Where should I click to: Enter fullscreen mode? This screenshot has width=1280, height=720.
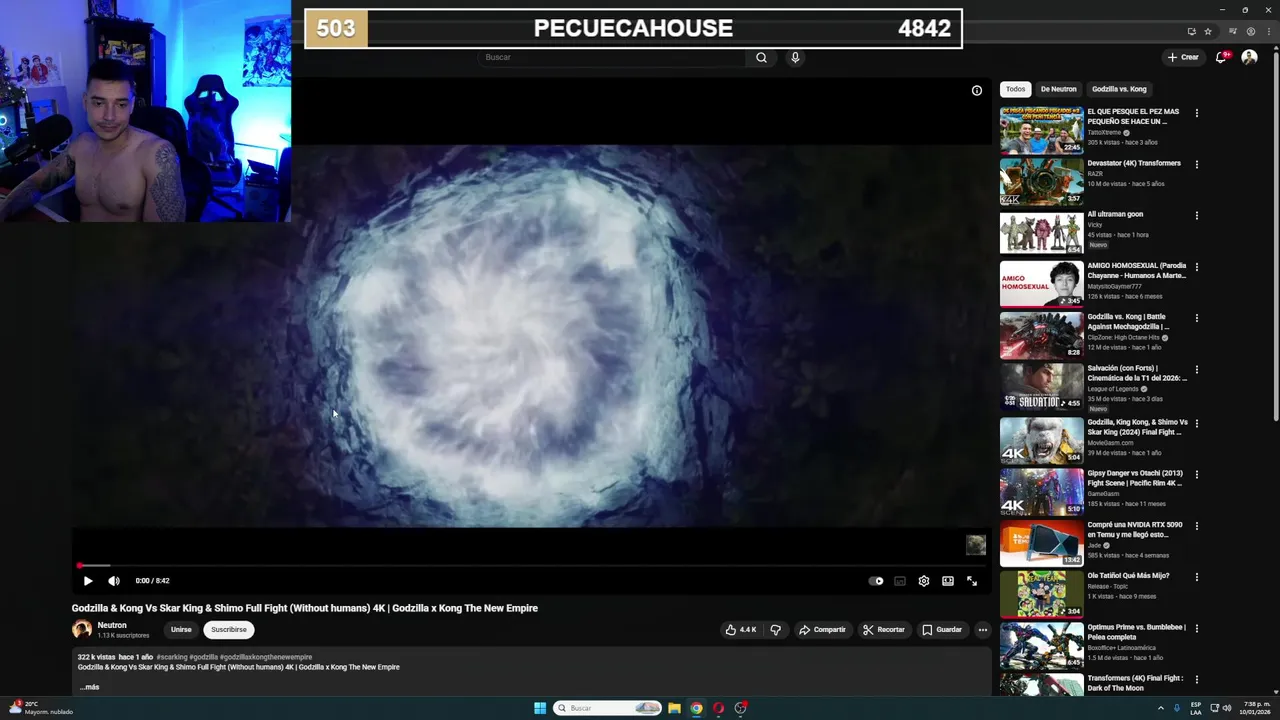(x=972, y=581)
